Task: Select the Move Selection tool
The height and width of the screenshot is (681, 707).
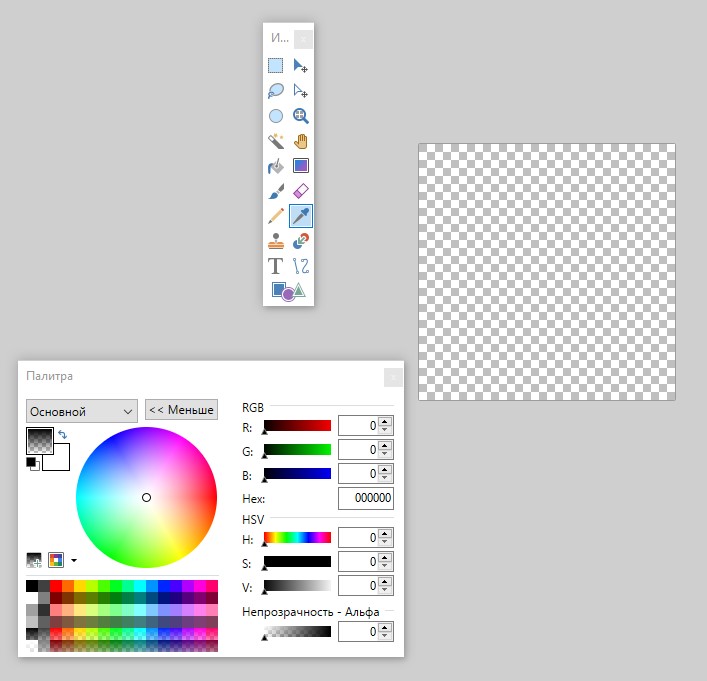Action: pos(301,91)
